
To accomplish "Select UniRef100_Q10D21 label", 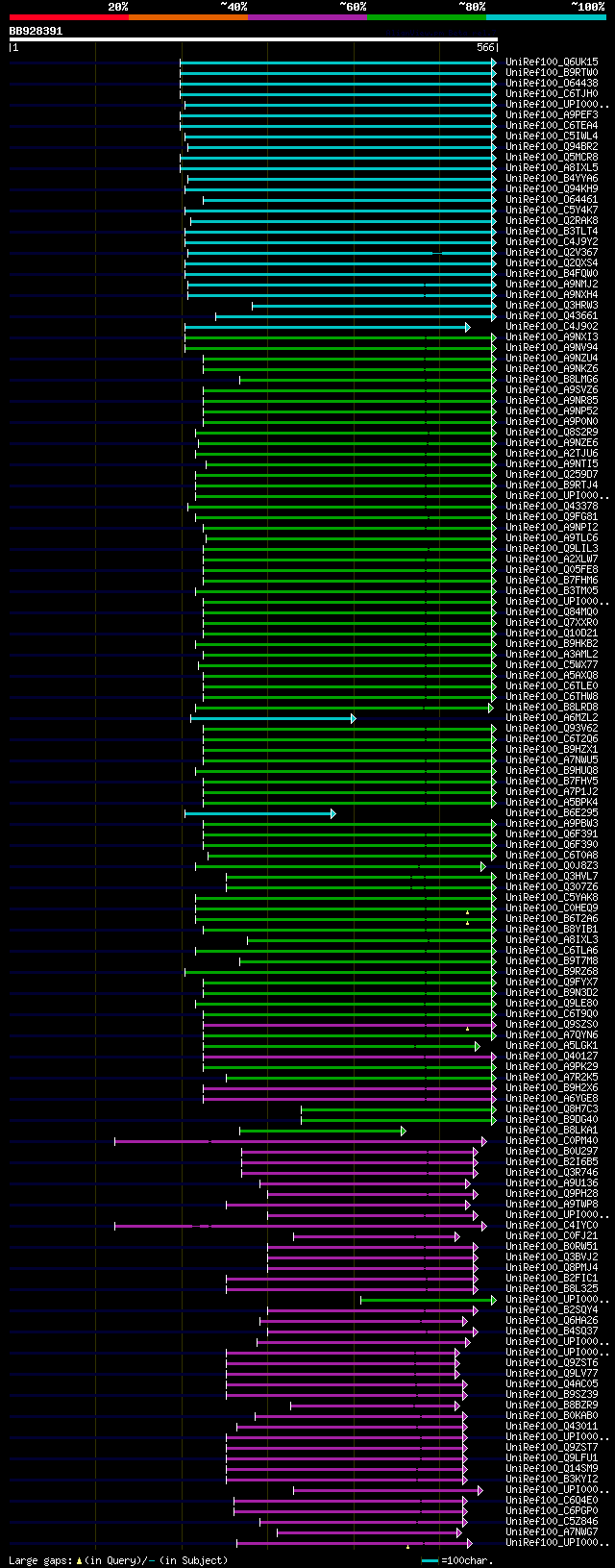I will tap(552, 634).
